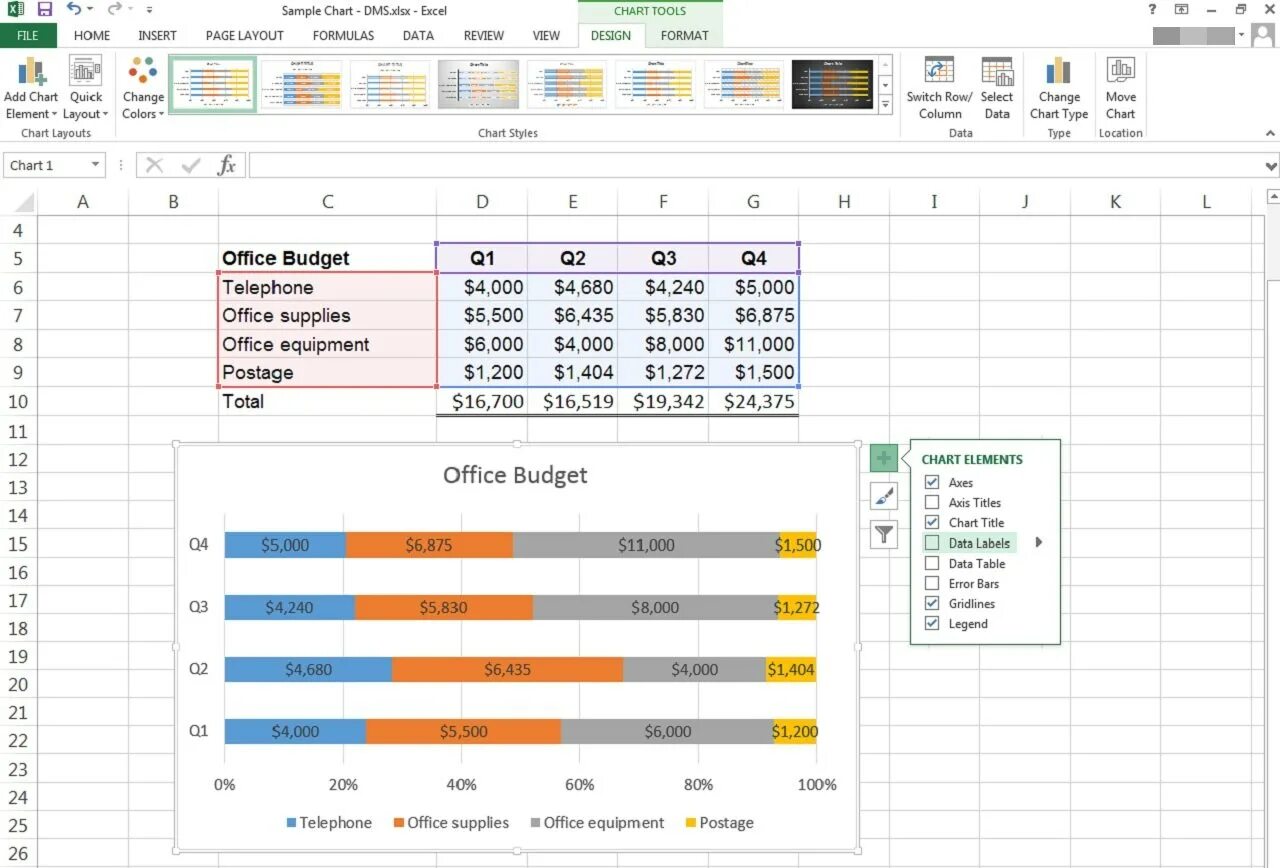Switch to the FORMULAS tab
1280x868 pixels.
coord(343,35)
